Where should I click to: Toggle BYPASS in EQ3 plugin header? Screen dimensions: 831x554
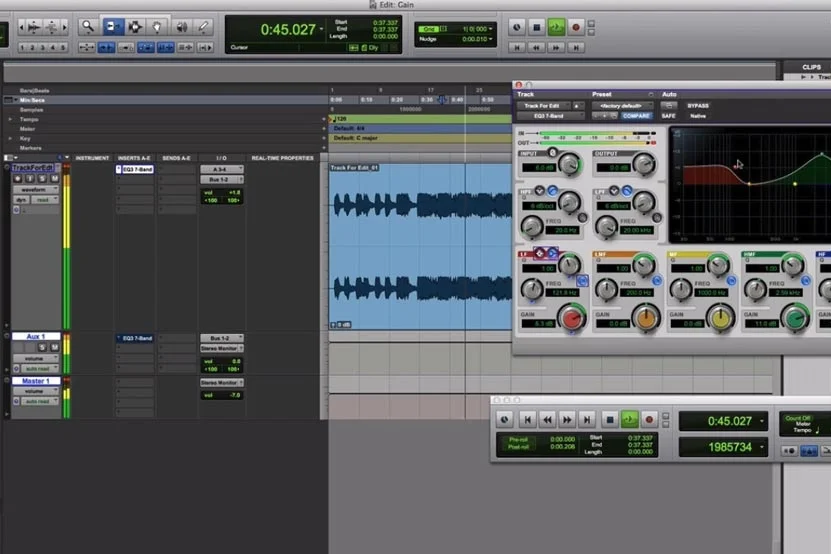point(698,105)
